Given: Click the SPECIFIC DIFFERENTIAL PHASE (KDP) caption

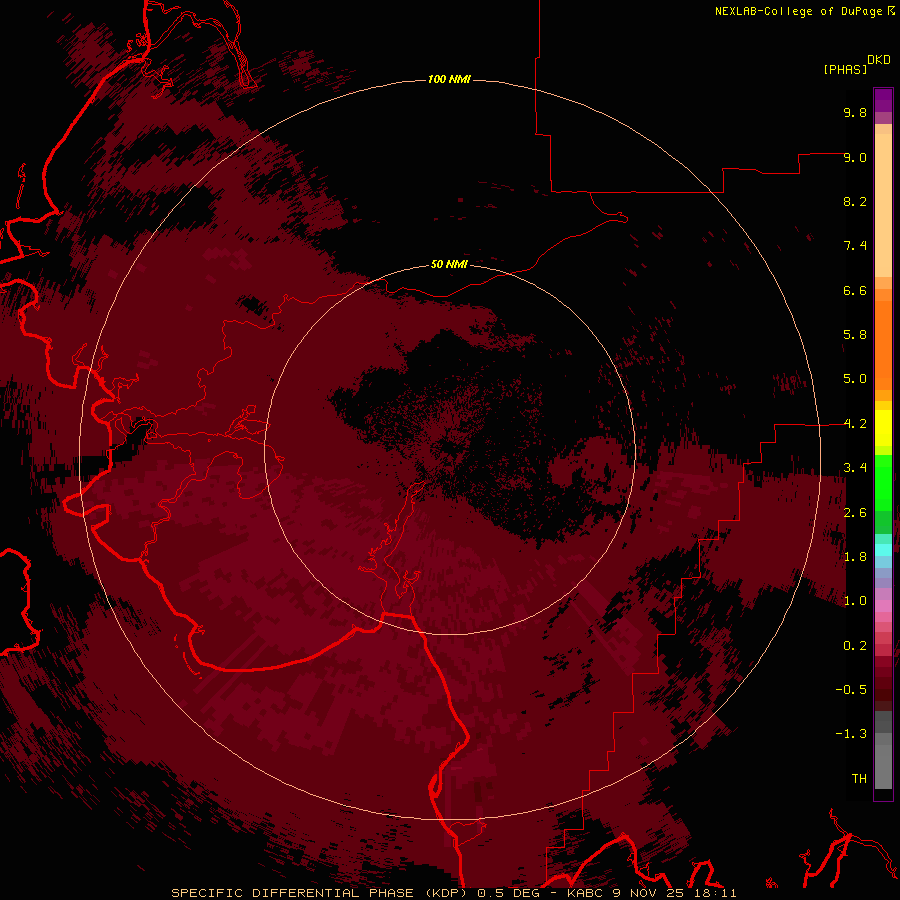Looking at the screenshot, I should point(321,893).
